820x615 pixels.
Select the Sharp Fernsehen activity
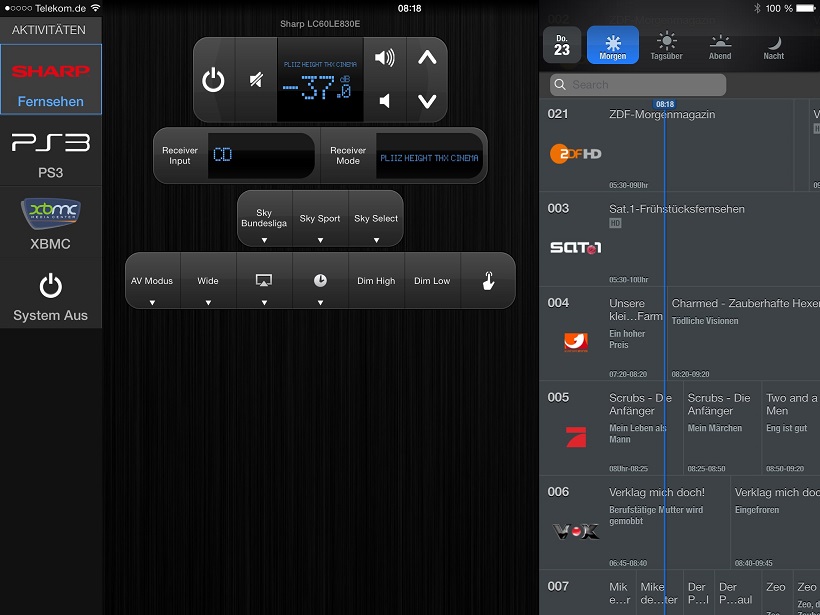tap(51, 79)
